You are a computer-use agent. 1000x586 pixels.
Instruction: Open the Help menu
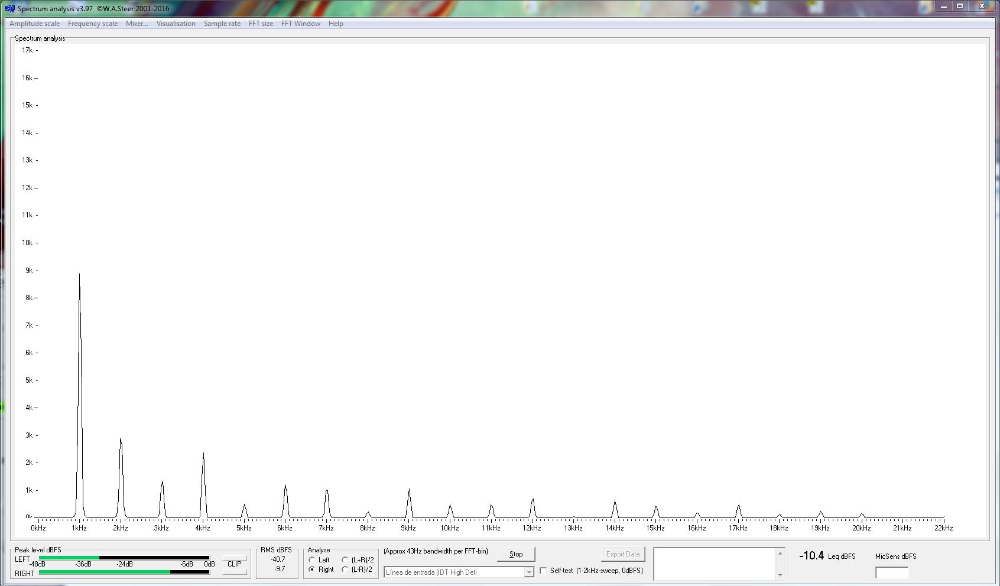coord(336,24)
